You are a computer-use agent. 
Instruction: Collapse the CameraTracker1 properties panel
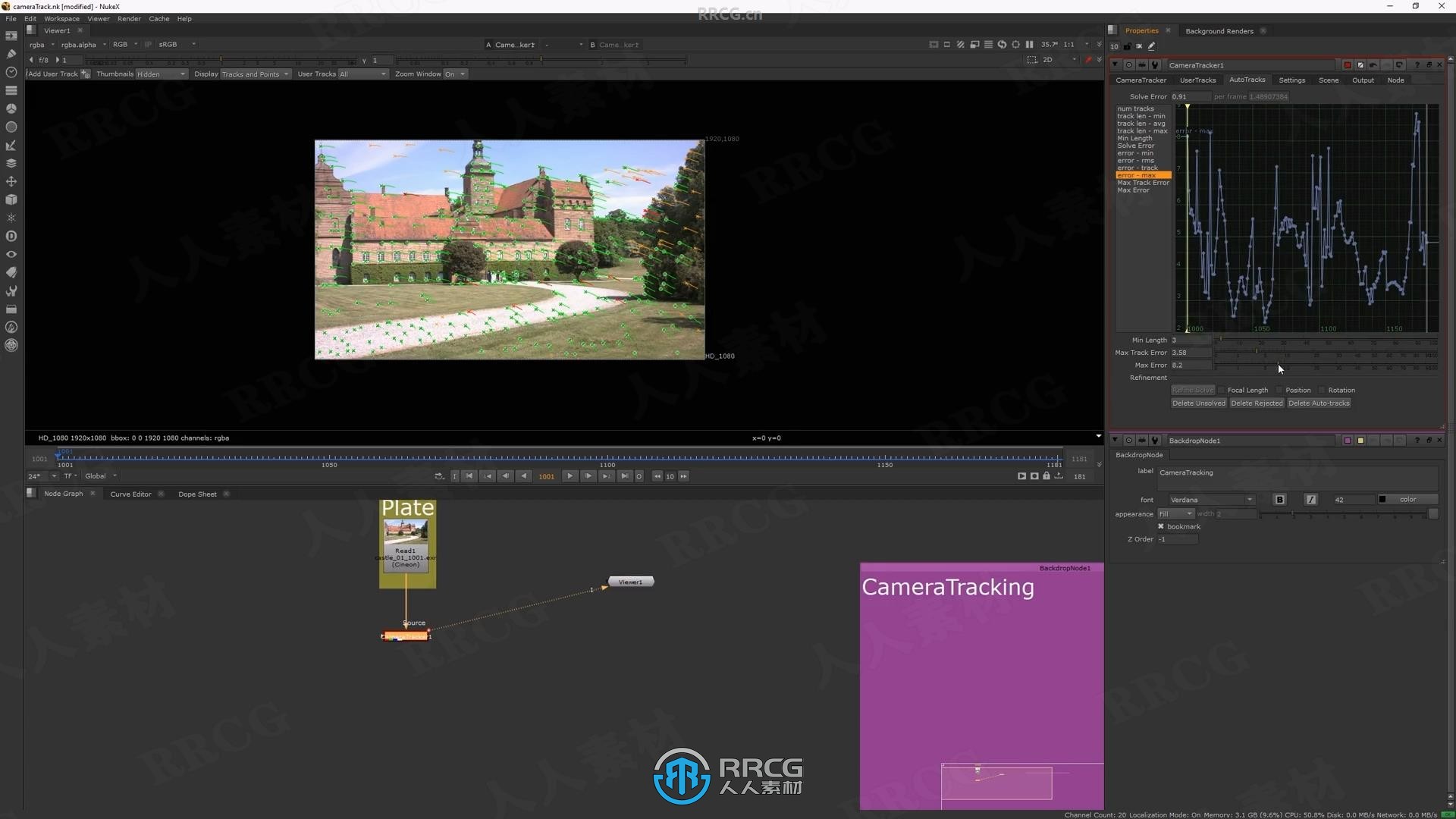click(x=1115, y=65)
